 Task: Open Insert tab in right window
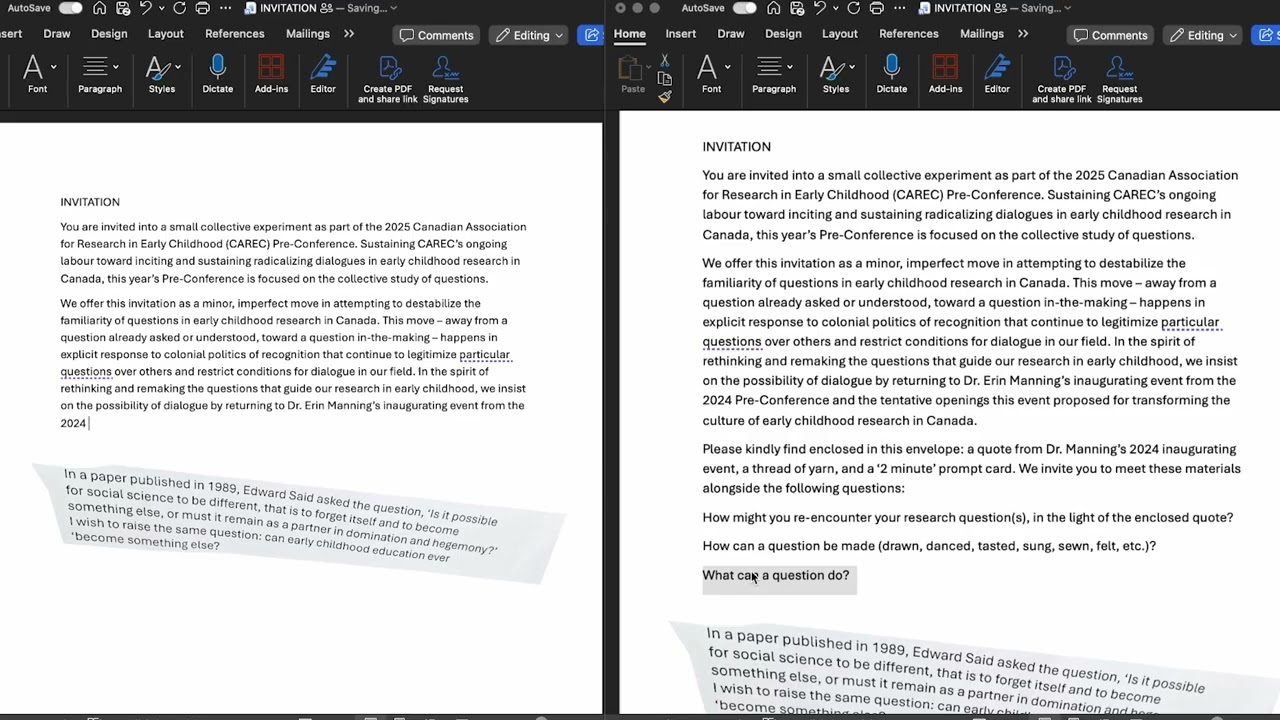[681, 34]
